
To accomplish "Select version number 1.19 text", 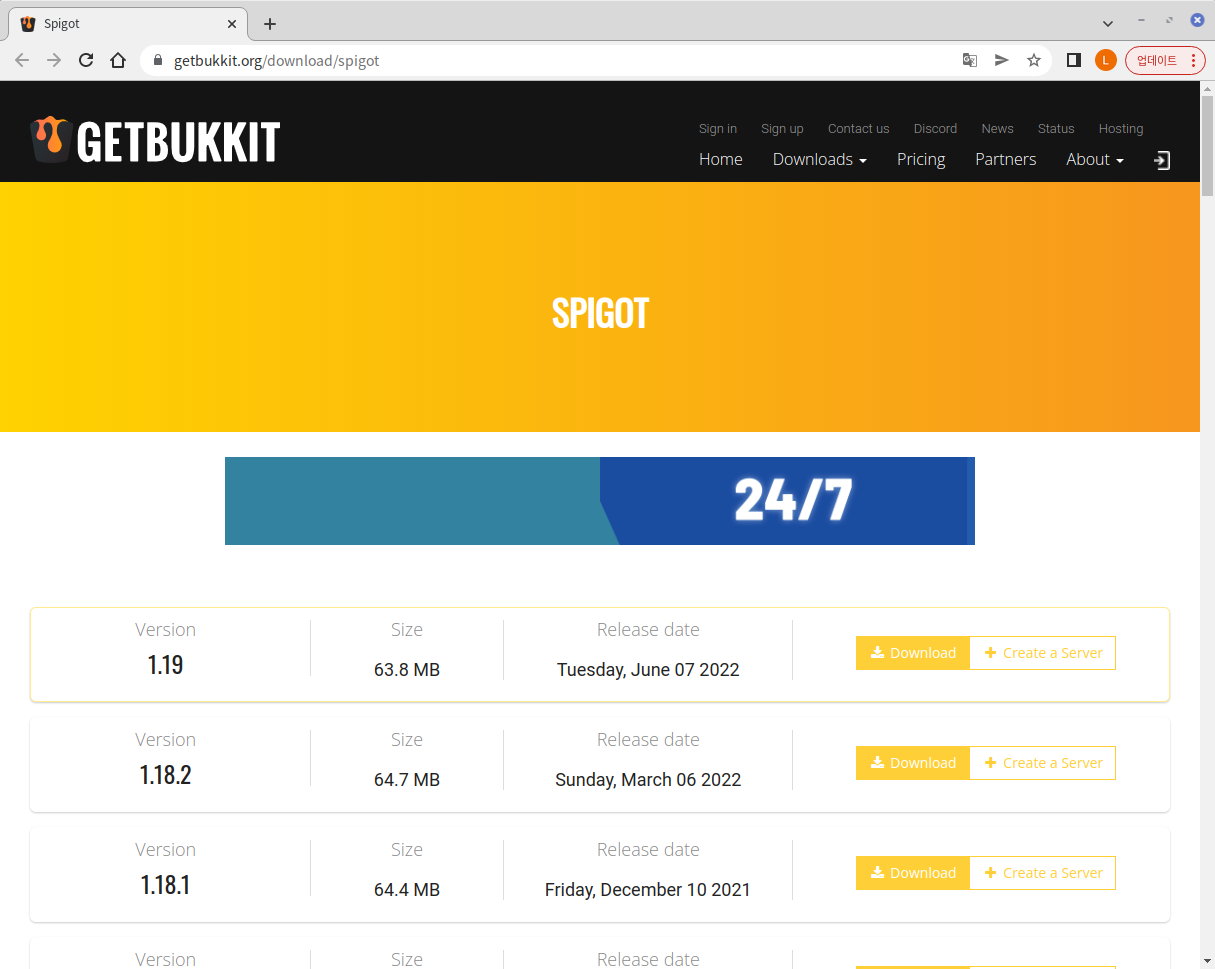I will coord(165,665).
